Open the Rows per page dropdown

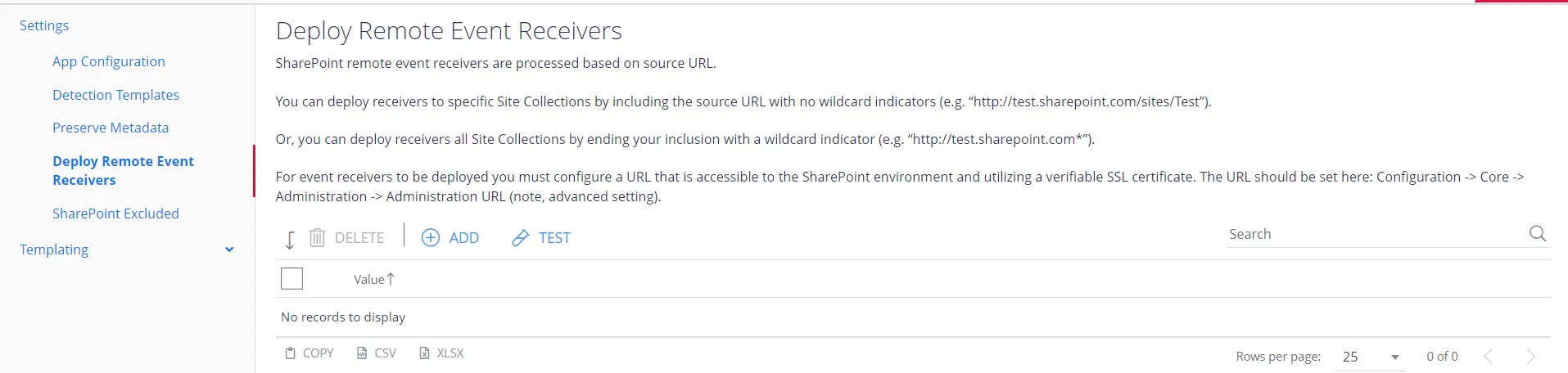click(x=1370, y=357)
